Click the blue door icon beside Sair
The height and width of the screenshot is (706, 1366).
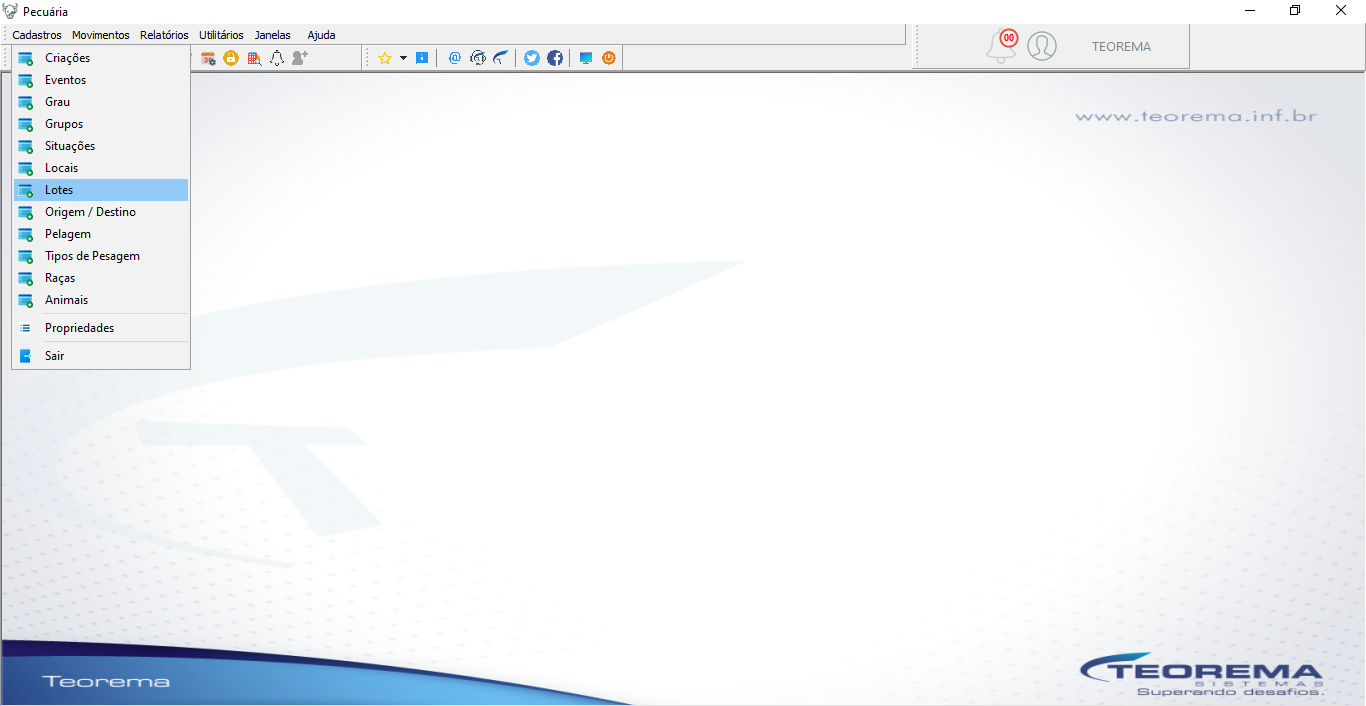[x=26, y=356]
